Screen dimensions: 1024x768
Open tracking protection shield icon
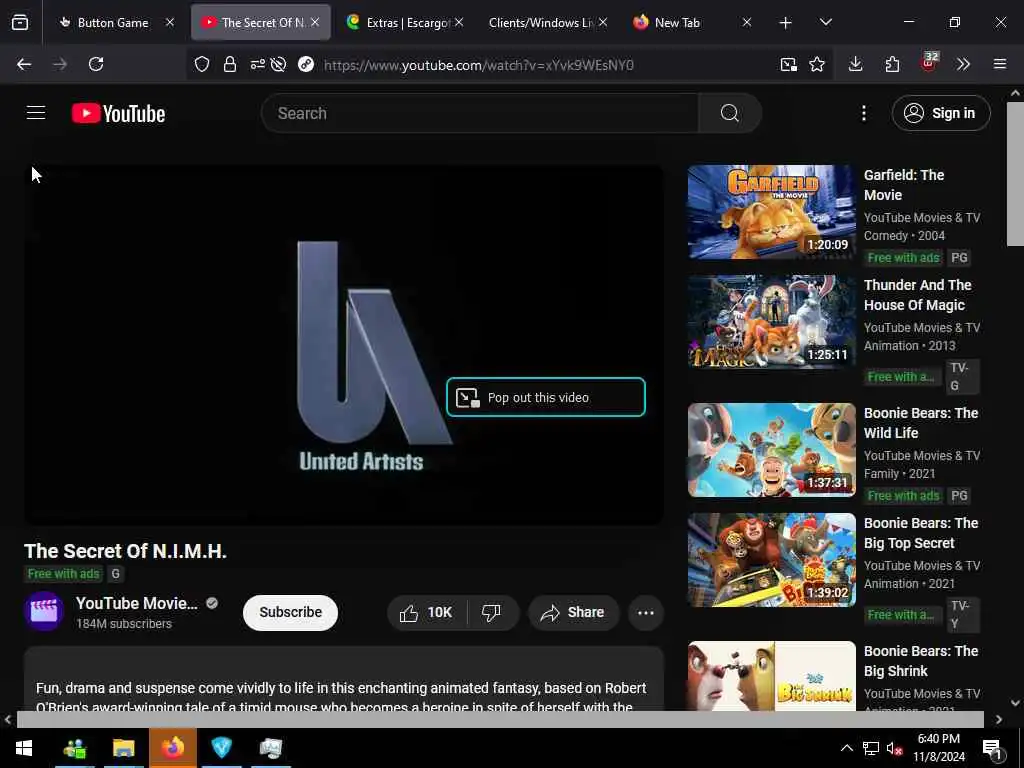coord(202,64)
